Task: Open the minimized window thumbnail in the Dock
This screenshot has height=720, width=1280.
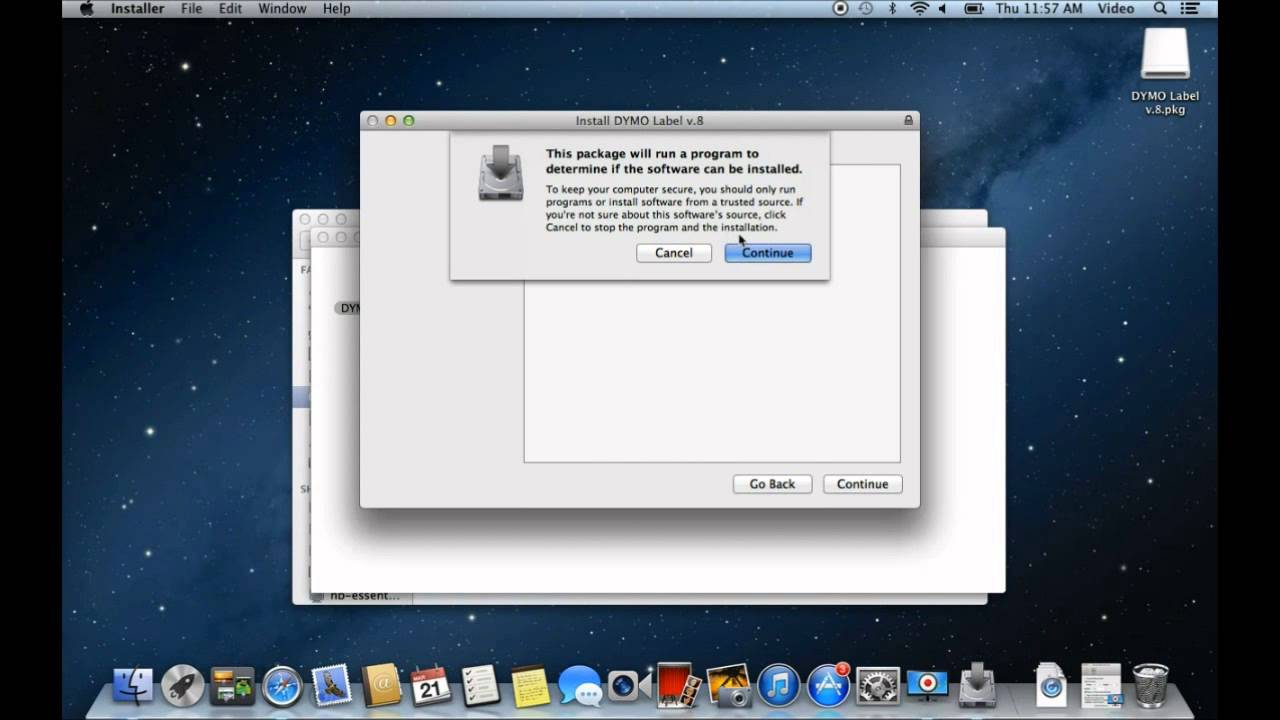Action: click(1101, 686)
